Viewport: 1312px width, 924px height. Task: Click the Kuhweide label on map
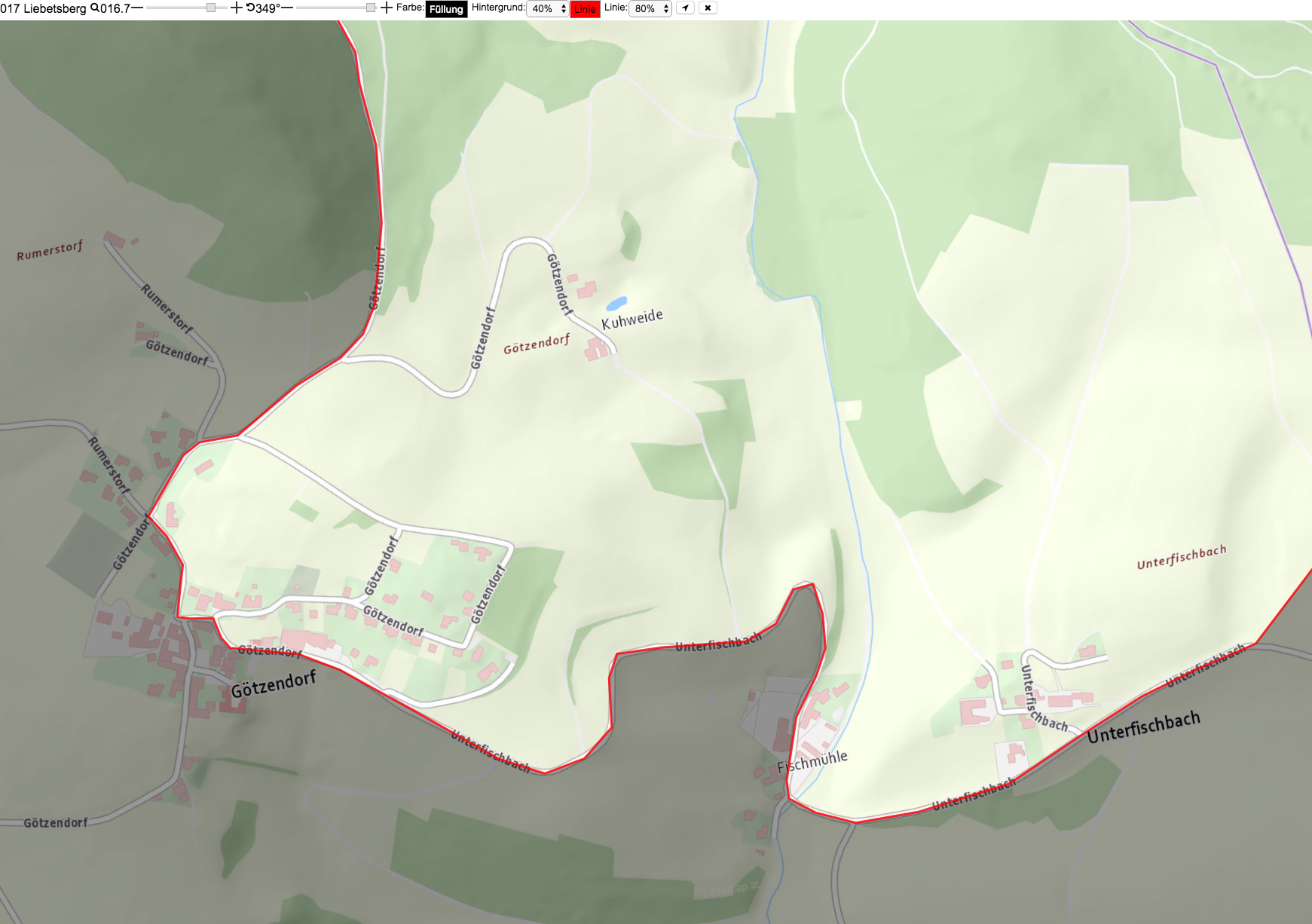point(632,319)
